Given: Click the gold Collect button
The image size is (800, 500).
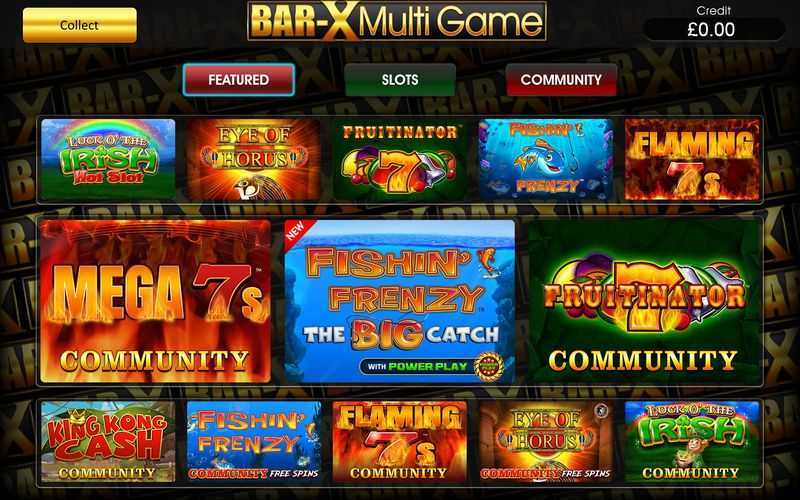Looking at the screenshot, I should click(80, 25).
